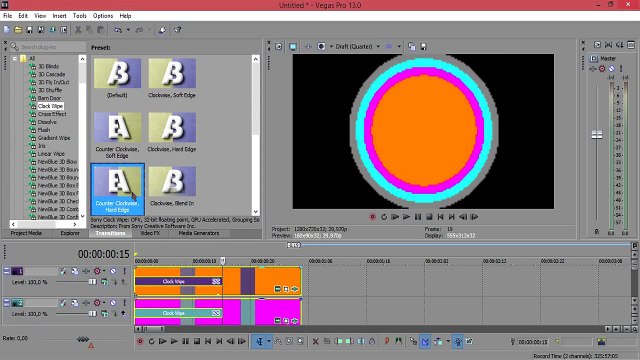Mute track 1 with the no-entry icon
The width and height of the screenshot is (640, 360).
[113, 271]
